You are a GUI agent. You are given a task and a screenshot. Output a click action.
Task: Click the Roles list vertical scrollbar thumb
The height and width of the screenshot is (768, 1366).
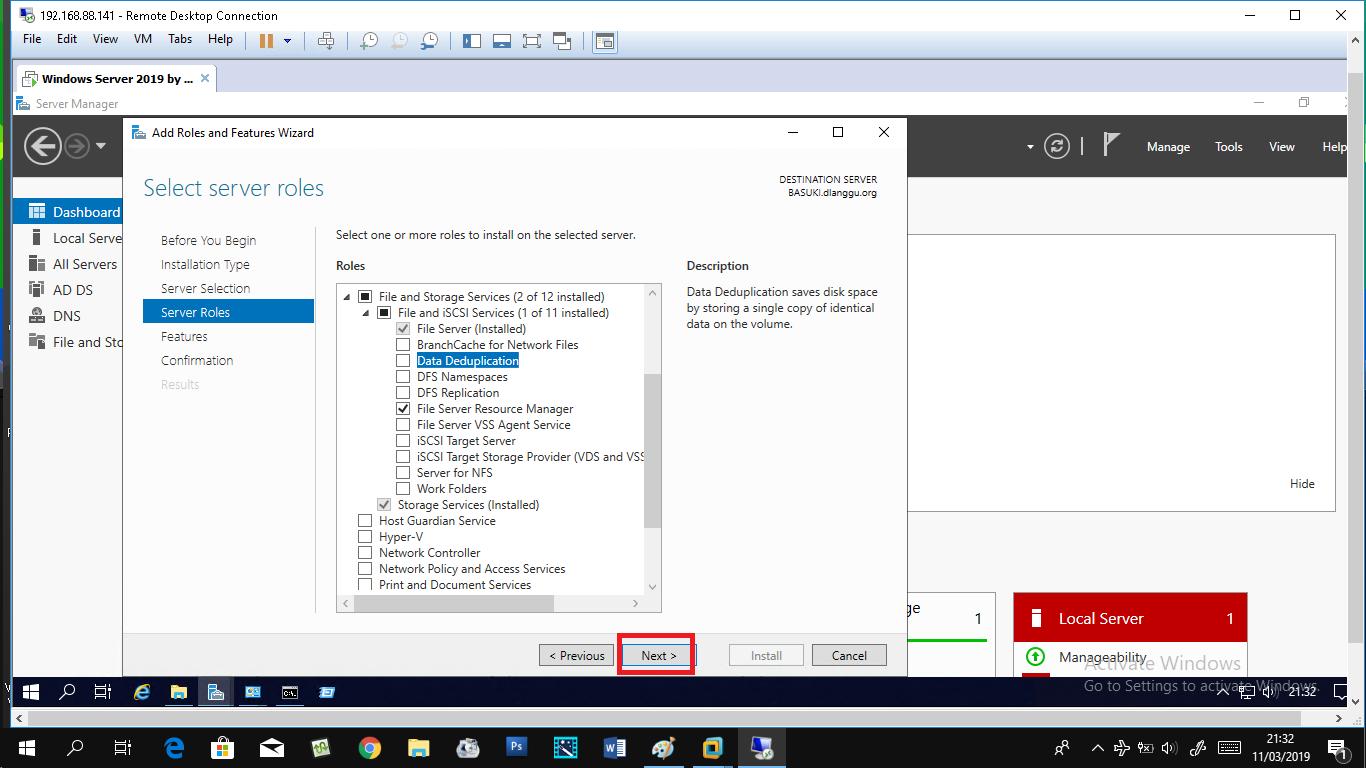653,451
